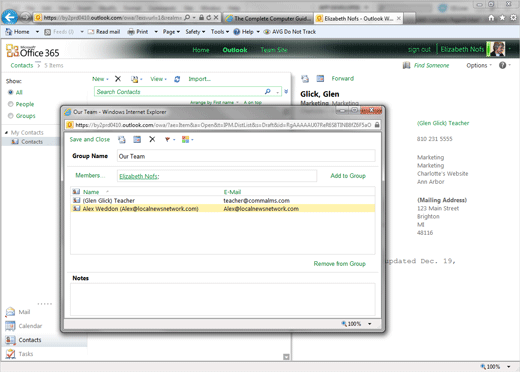This screenshot has height=372, width=520.
Task: Click the delete X icon in group toolbar
Action: coord(152,139)
